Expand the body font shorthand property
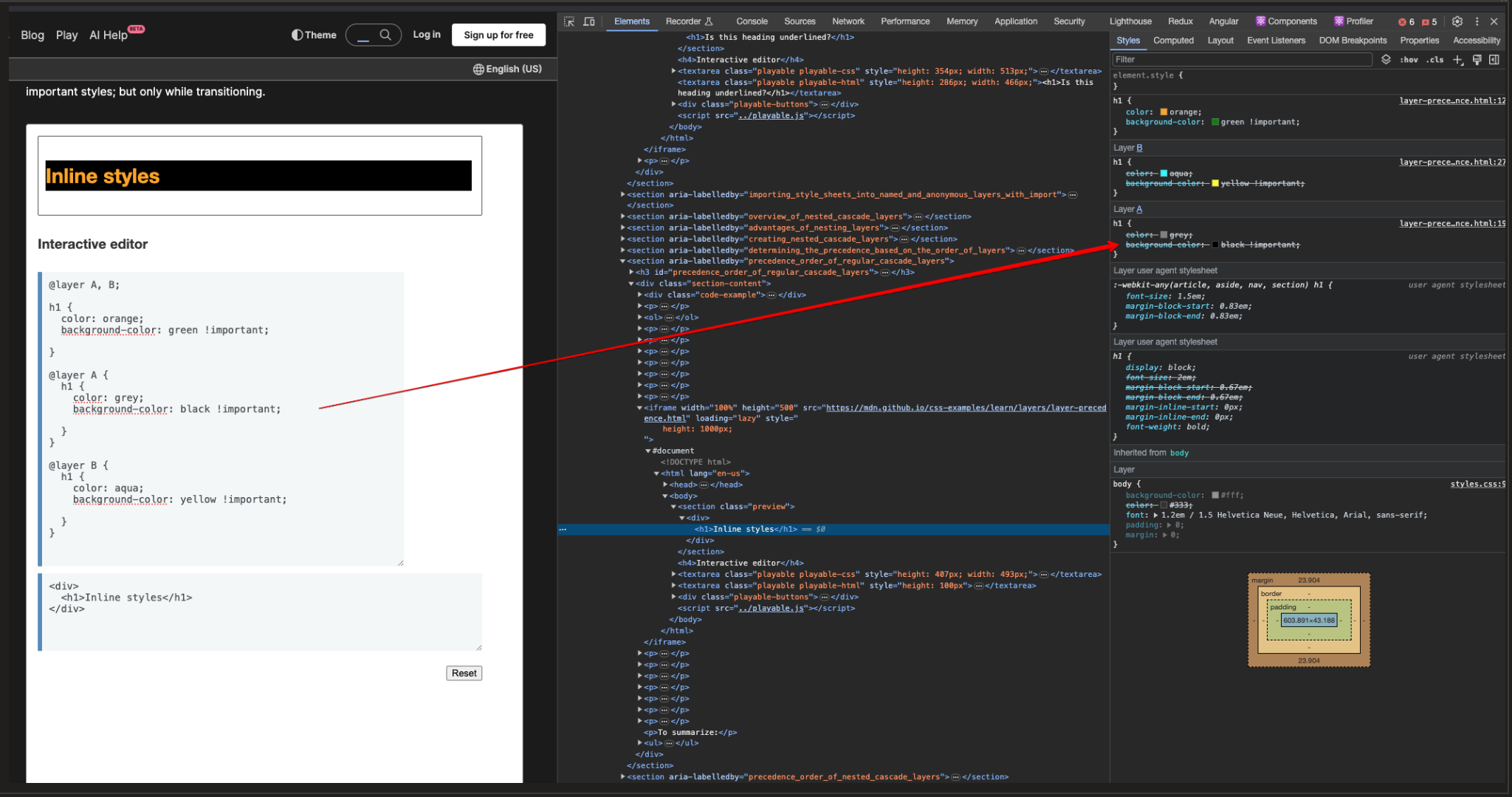The height and width of the screenshot is (797, 1512). (x=1155, y=516)
